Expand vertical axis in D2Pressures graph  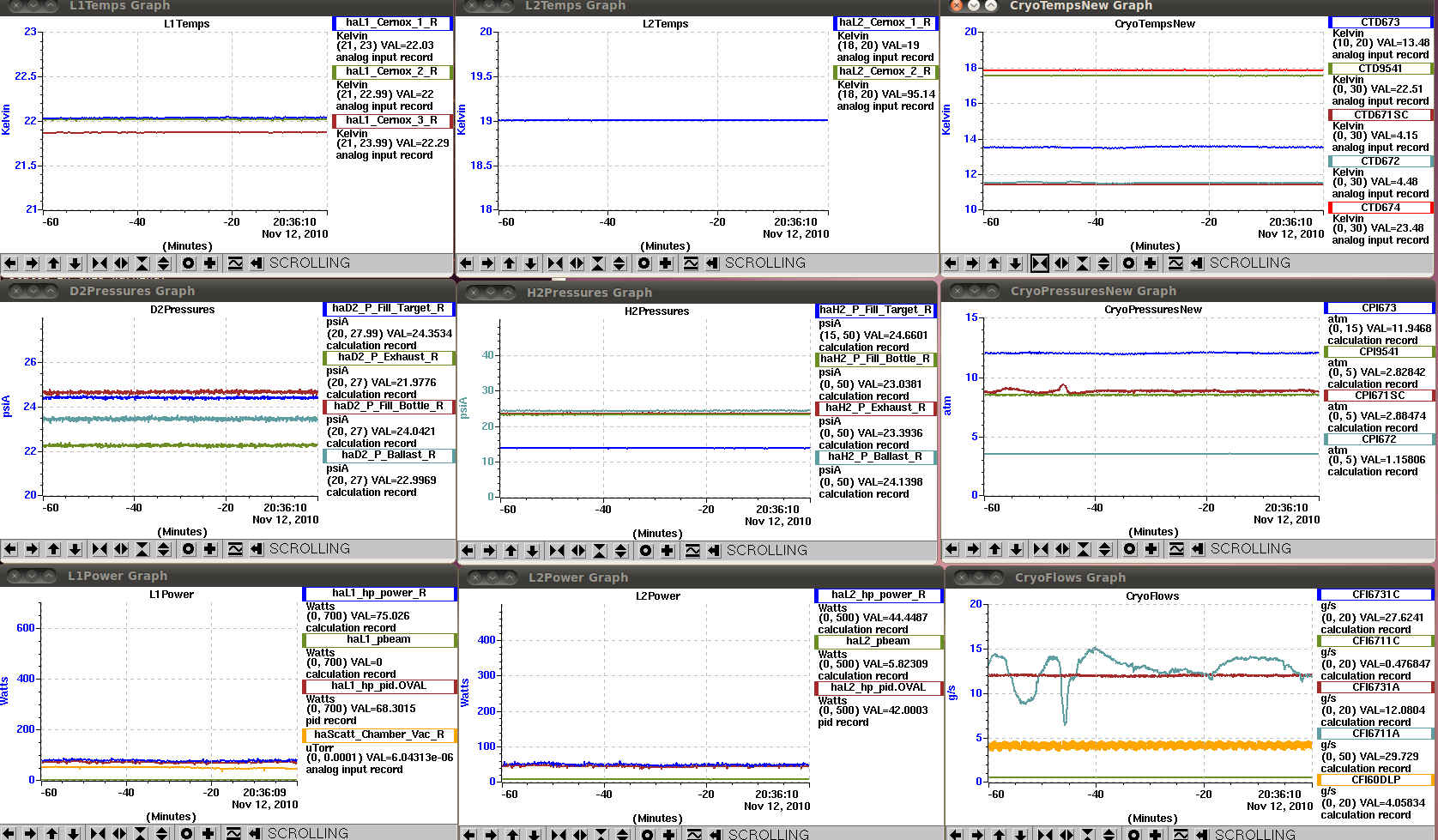click(x=164, y=549)
